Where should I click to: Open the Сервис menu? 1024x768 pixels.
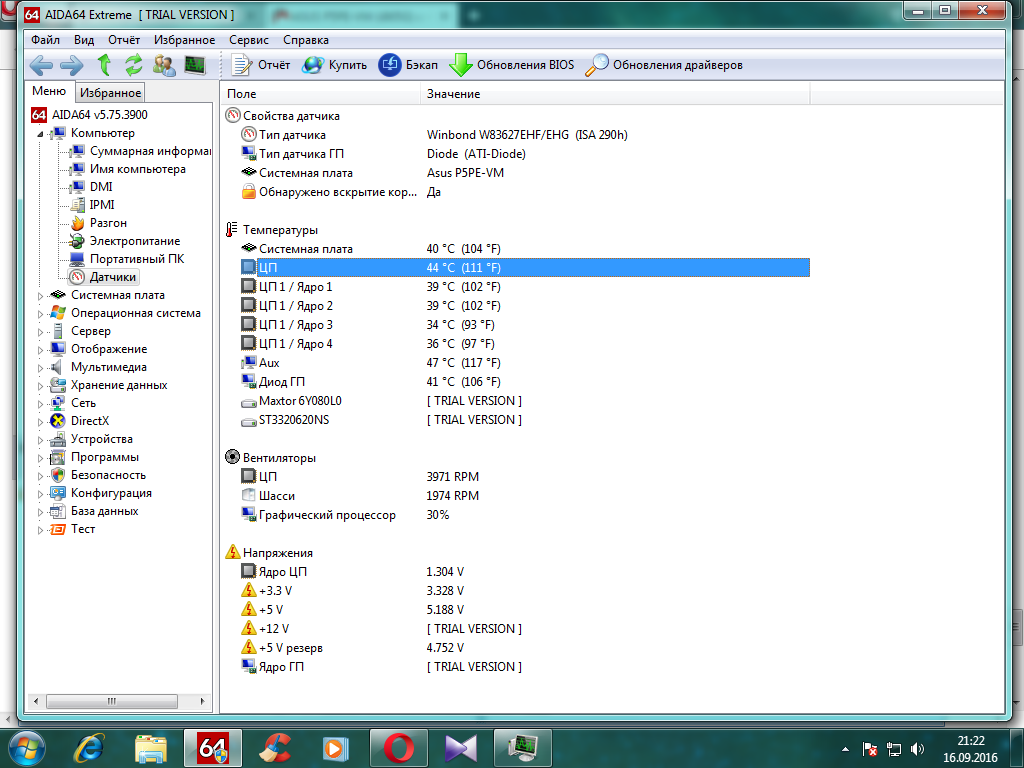249,40
